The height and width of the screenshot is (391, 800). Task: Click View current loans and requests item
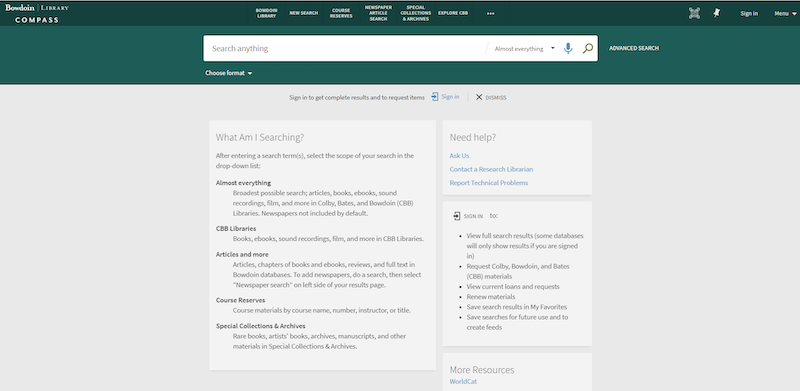tap(513, 286)
